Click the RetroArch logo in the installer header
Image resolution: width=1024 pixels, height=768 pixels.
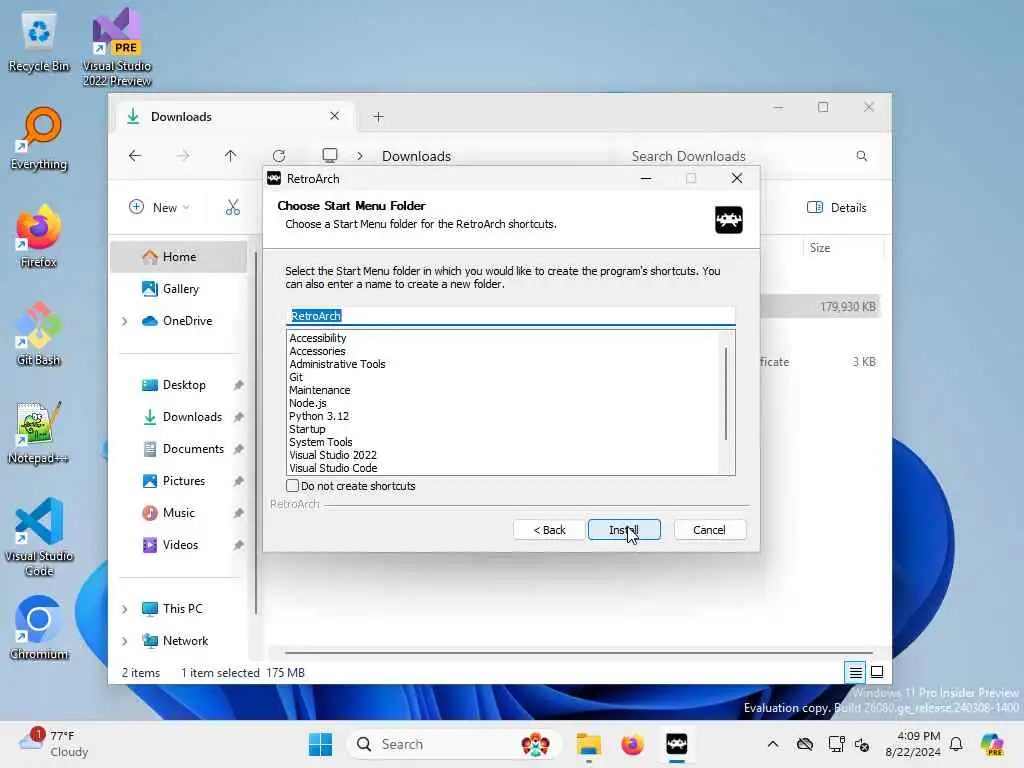pos(729,219)
